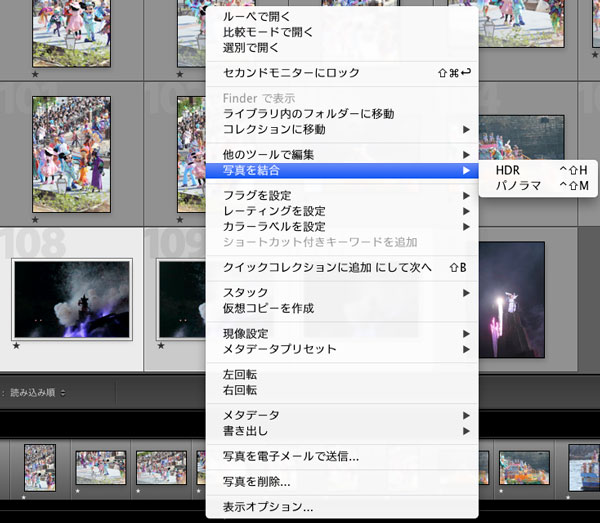Select grid photo numbered 108
The height and width of the screenshot is (523, 600).
pos(72,300)
